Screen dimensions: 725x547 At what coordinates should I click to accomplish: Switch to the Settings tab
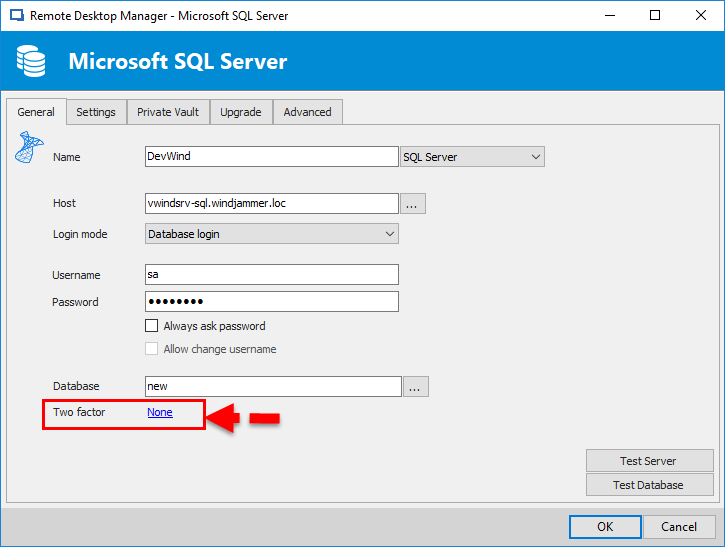[x=96, y=112]
